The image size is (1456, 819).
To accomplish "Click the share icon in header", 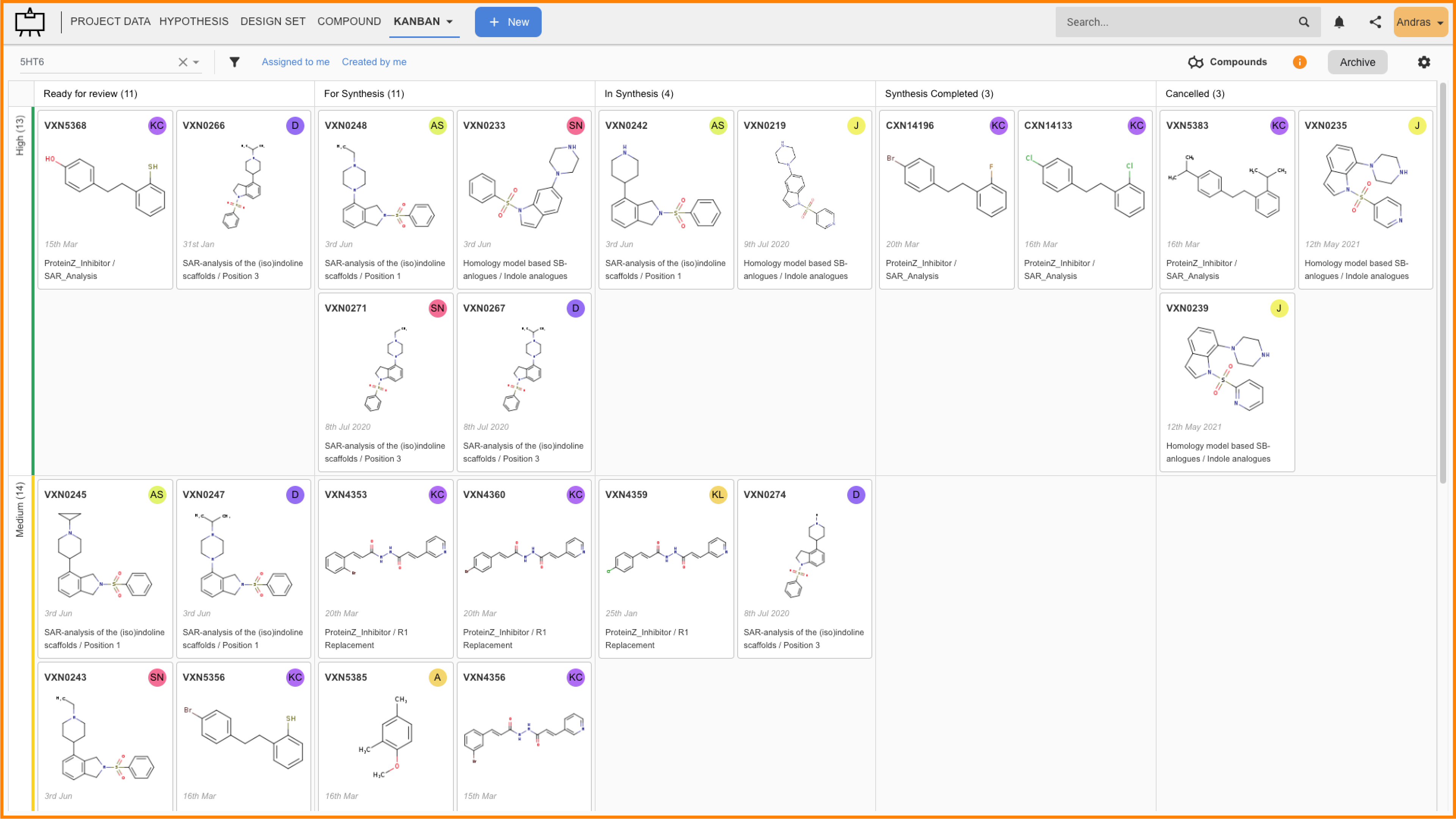I will coord(1375,22).
